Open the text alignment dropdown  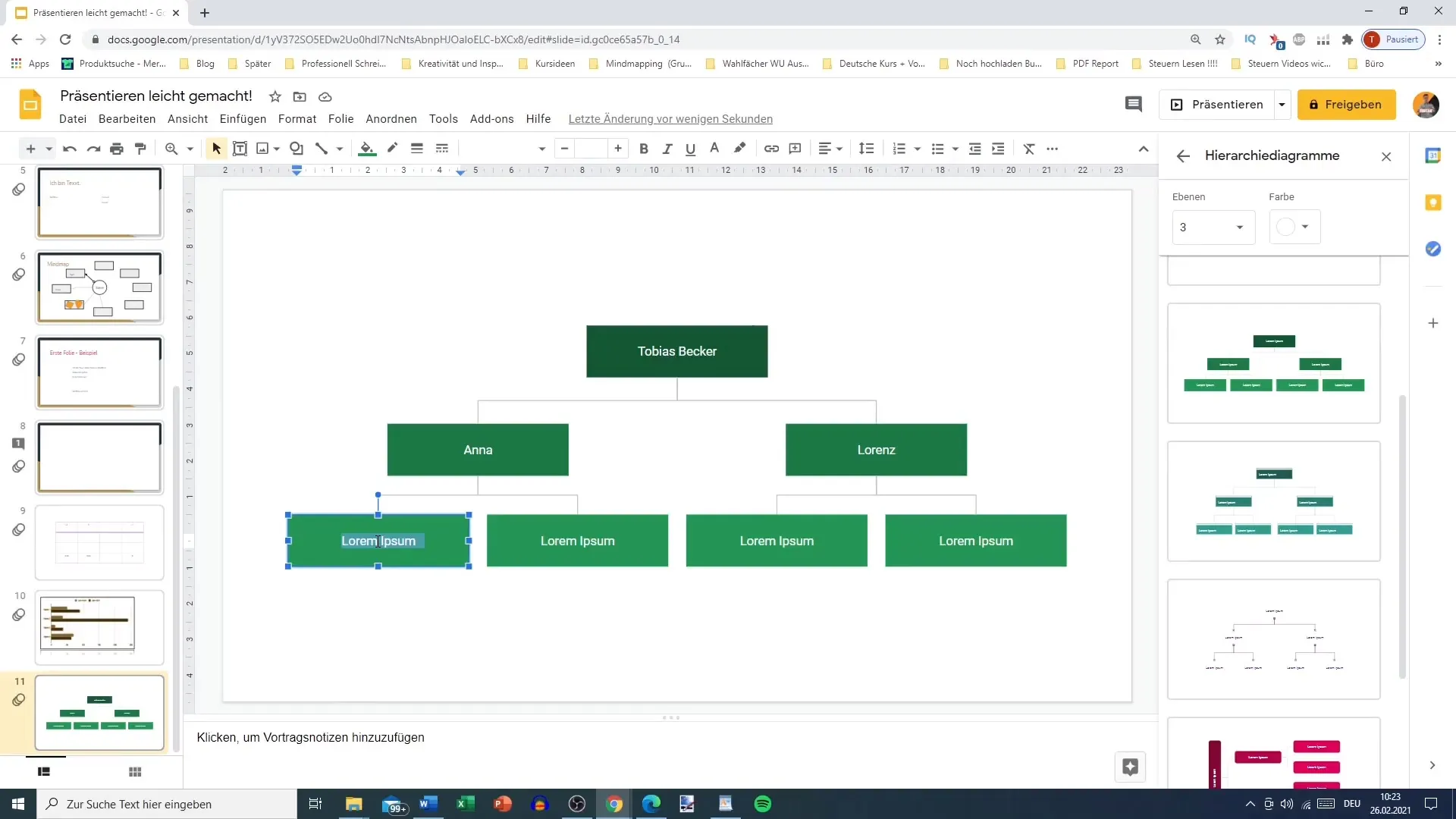831,149
